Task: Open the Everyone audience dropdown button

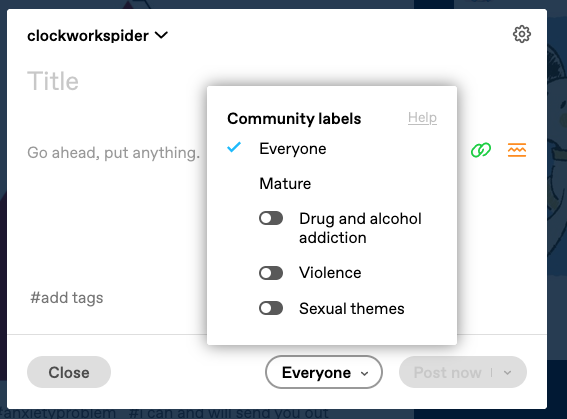Action: point(324,372)
